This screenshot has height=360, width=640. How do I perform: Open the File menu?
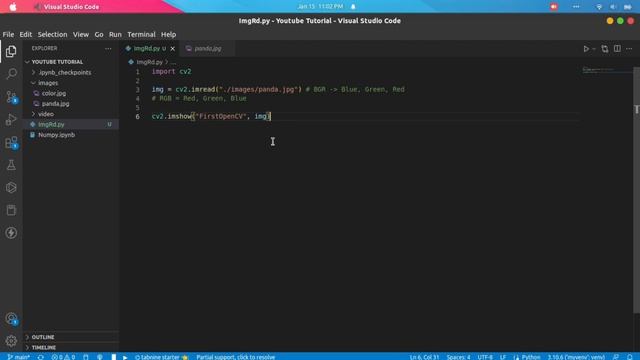coord(8,35)
